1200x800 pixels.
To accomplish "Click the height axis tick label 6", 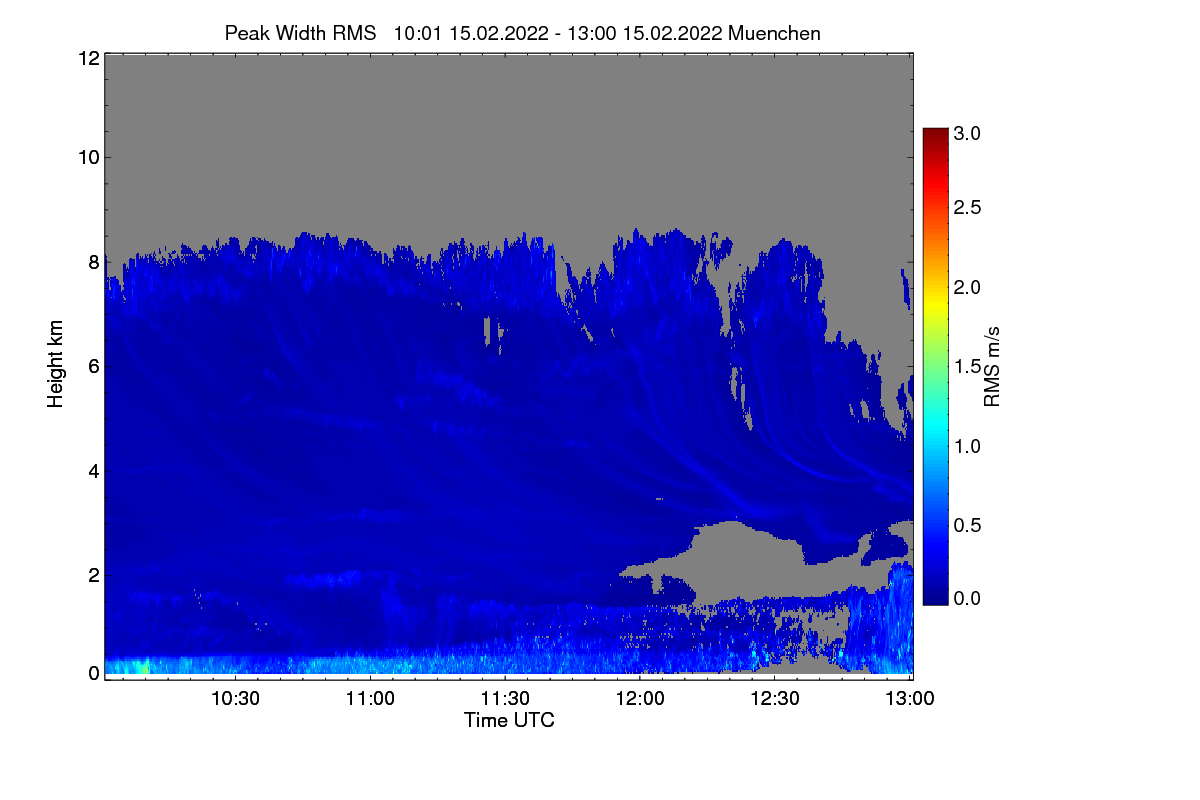I will (x=93, y=367).
